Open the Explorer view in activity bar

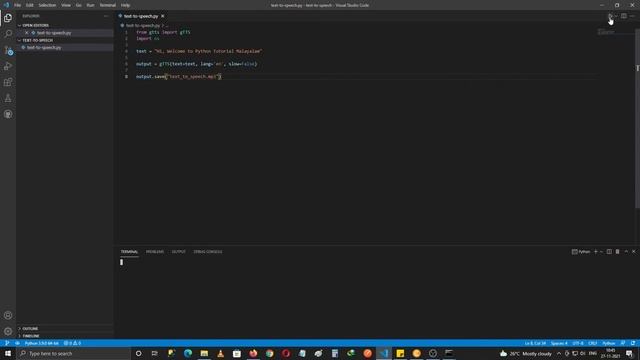(8, 18)
